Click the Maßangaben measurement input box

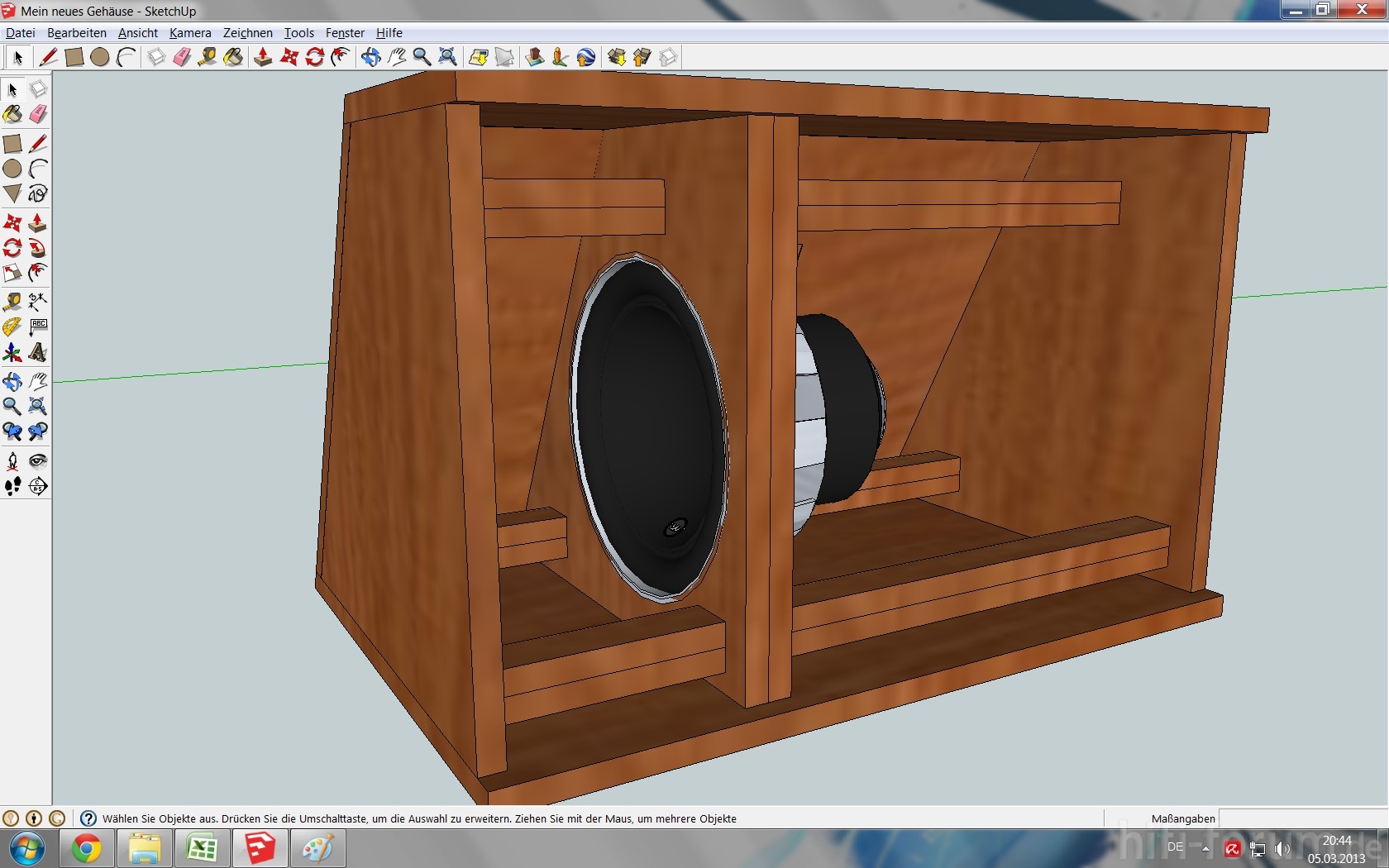(x=1302, y=818)
